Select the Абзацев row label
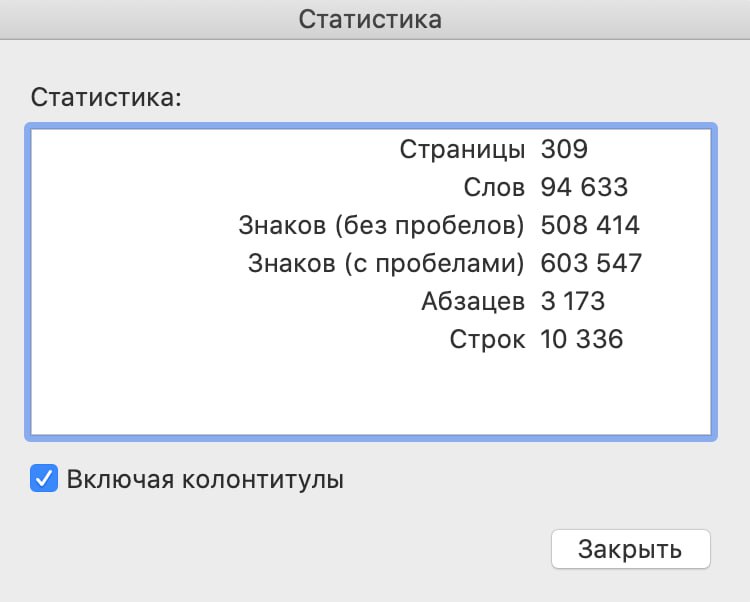 pyautogui.click(x=473, y=302)
